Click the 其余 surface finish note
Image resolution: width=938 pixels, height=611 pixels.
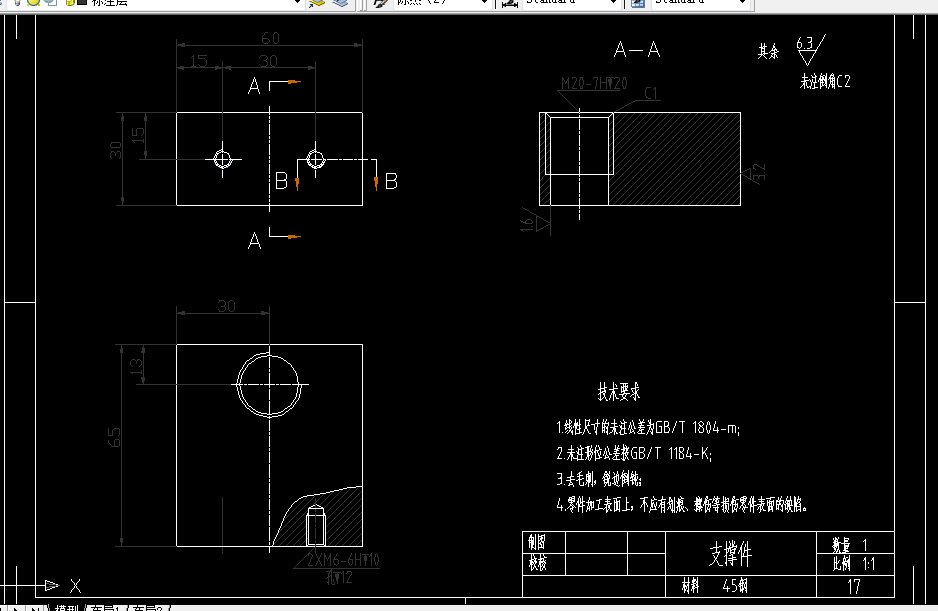(768, 51)
